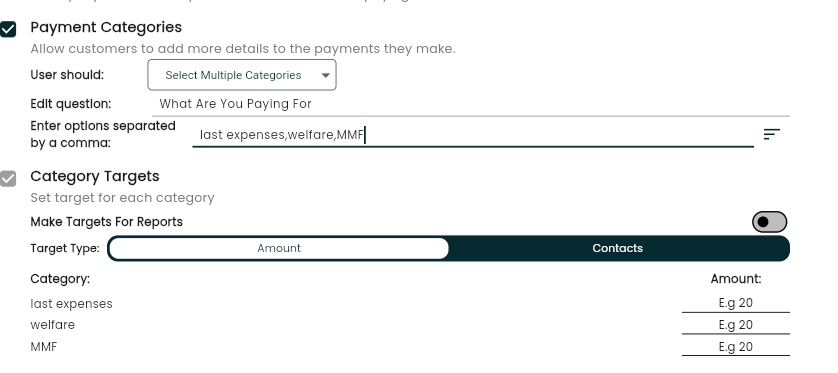Select the Contacts target type tab
The width and height of the screenshot is (838, 373).
[x=617, y=248]
